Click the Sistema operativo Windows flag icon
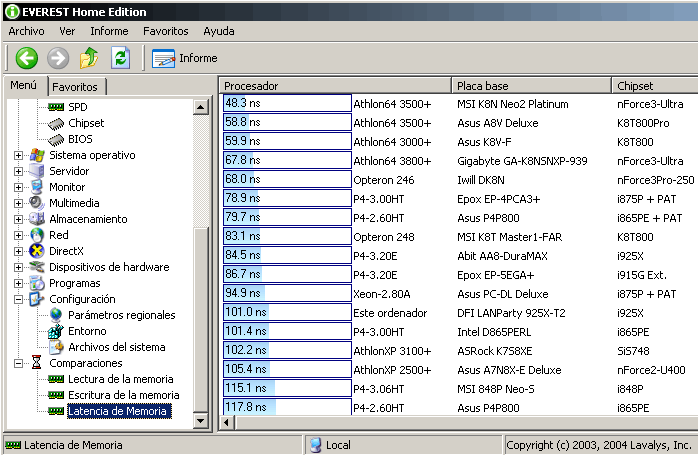Image resolution: width=698 pixels, height=455 pixels. point(37,155)
